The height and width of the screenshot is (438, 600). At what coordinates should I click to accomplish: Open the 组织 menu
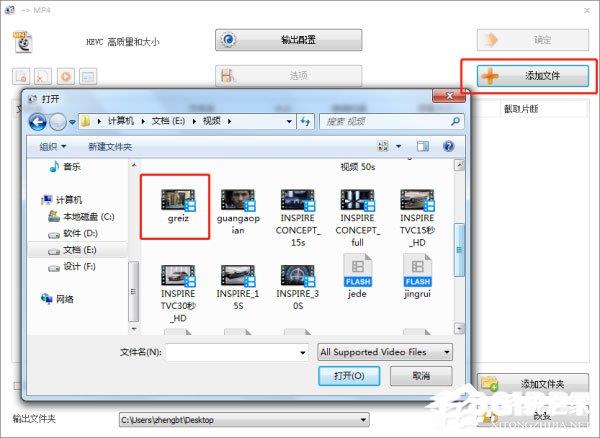(x=52, y=147)
